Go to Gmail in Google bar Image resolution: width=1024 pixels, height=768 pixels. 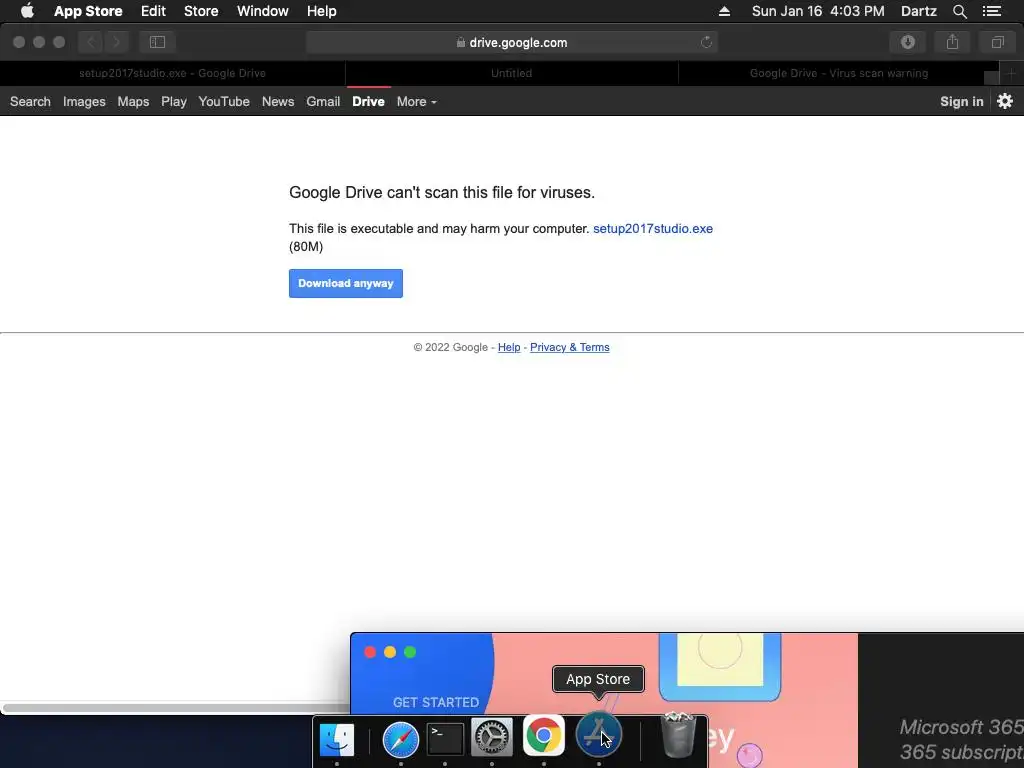[323, 101]
